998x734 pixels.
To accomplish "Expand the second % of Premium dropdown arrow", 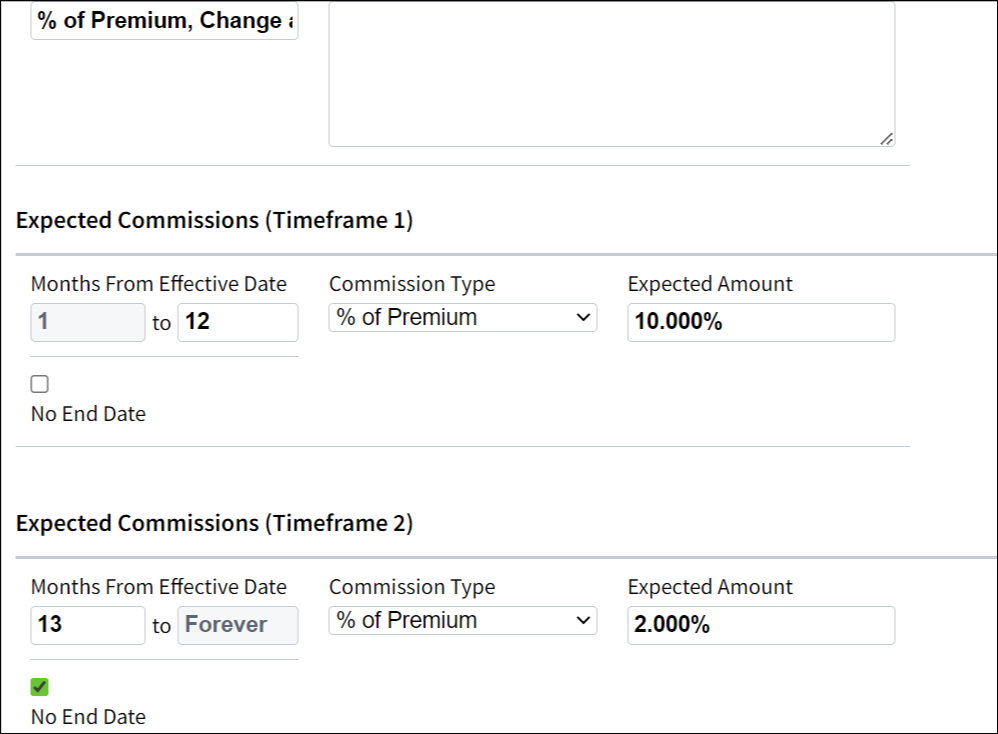I will tap(585, 620).
